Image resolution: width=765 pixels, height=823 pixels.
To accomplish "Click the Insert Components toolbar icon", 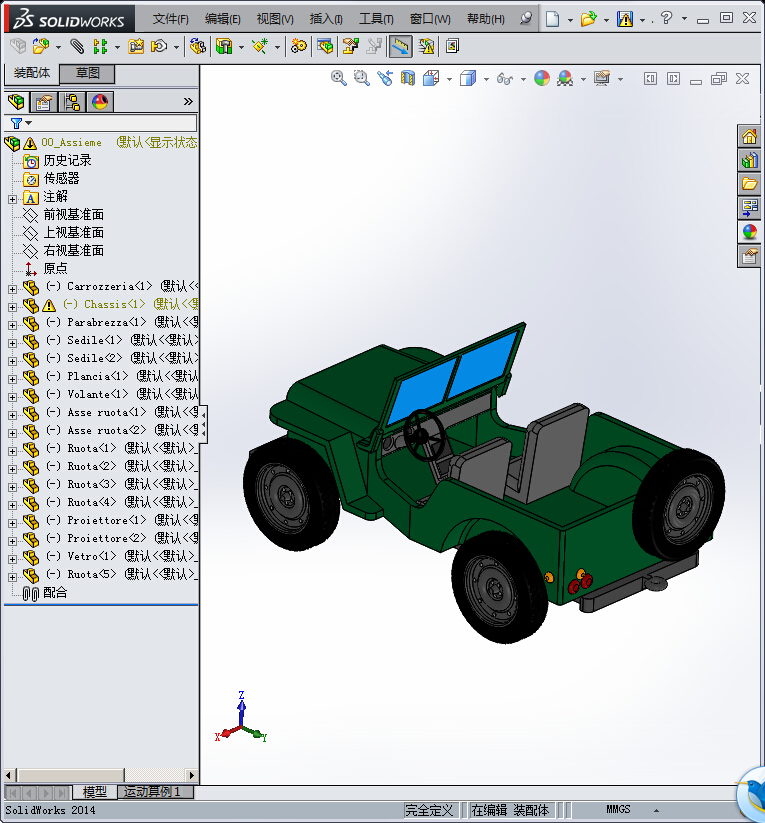I will [x=41, y=47].
